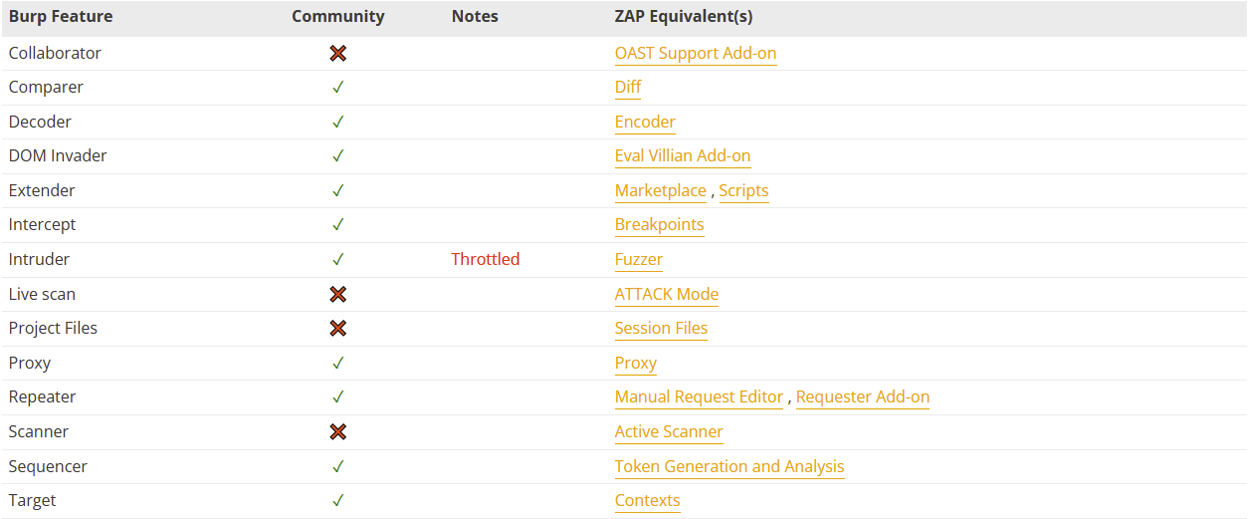
Task: Open the OAST Support Add-on link
Action: [x=695, y=53]
